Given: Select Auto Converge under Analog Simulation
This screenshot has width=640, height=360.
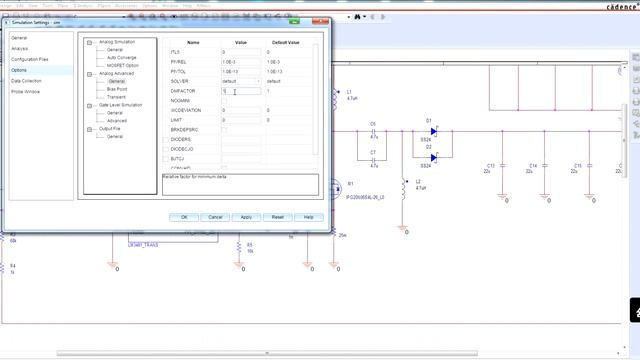Looking at the screenshot, I should [122, 58].
